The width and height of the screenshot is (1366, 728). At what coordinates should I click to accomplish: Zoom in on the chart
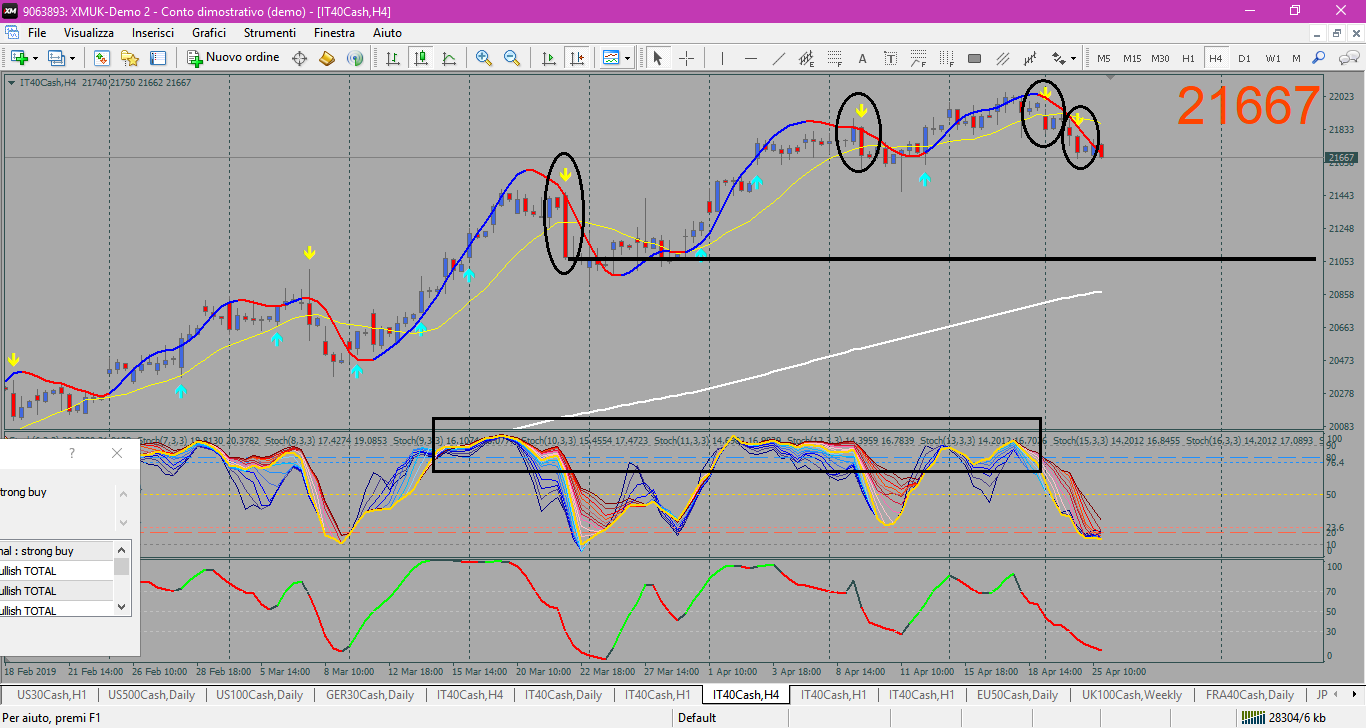click(484, 58)
